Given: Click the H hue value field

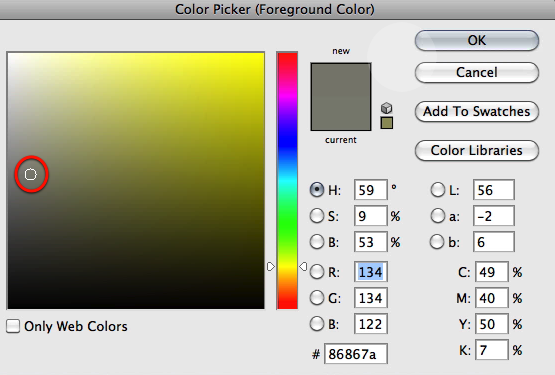Looking at the screenshot, I should pyautogui.click(x=371, y=190).
